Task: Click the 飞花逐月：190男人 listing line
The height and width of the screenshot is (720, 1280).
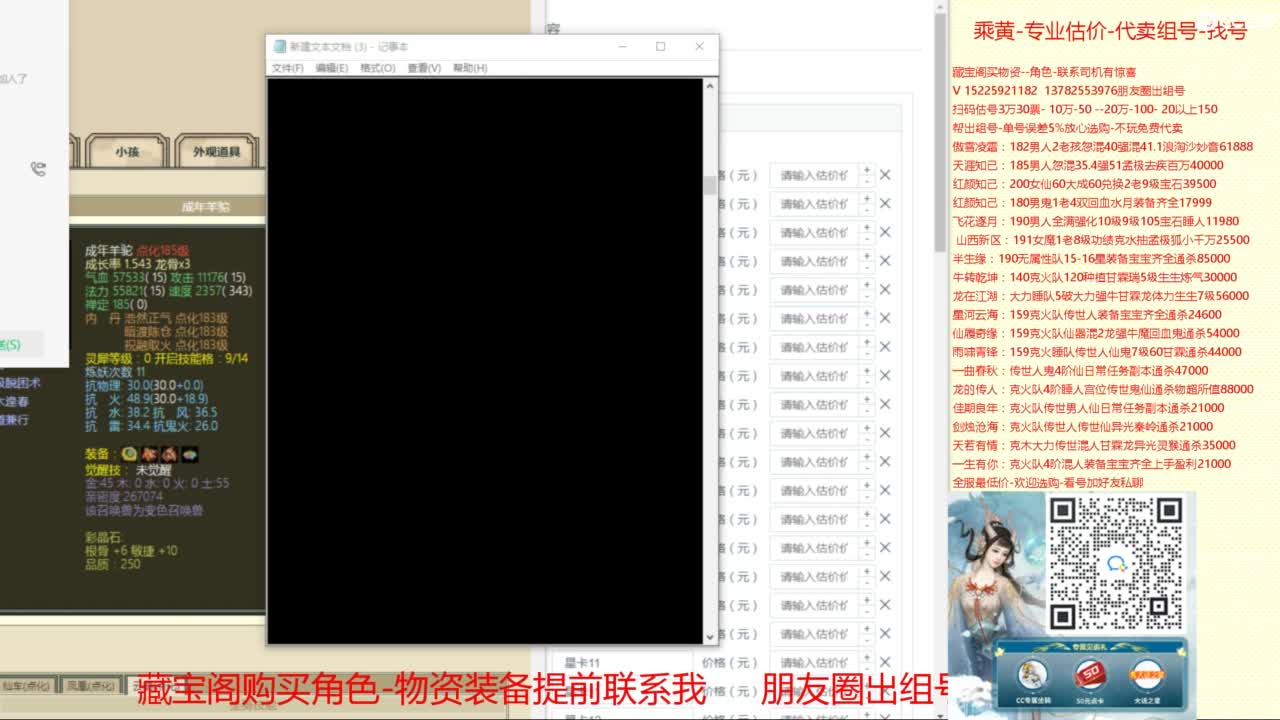Action: coord(1096,221)
